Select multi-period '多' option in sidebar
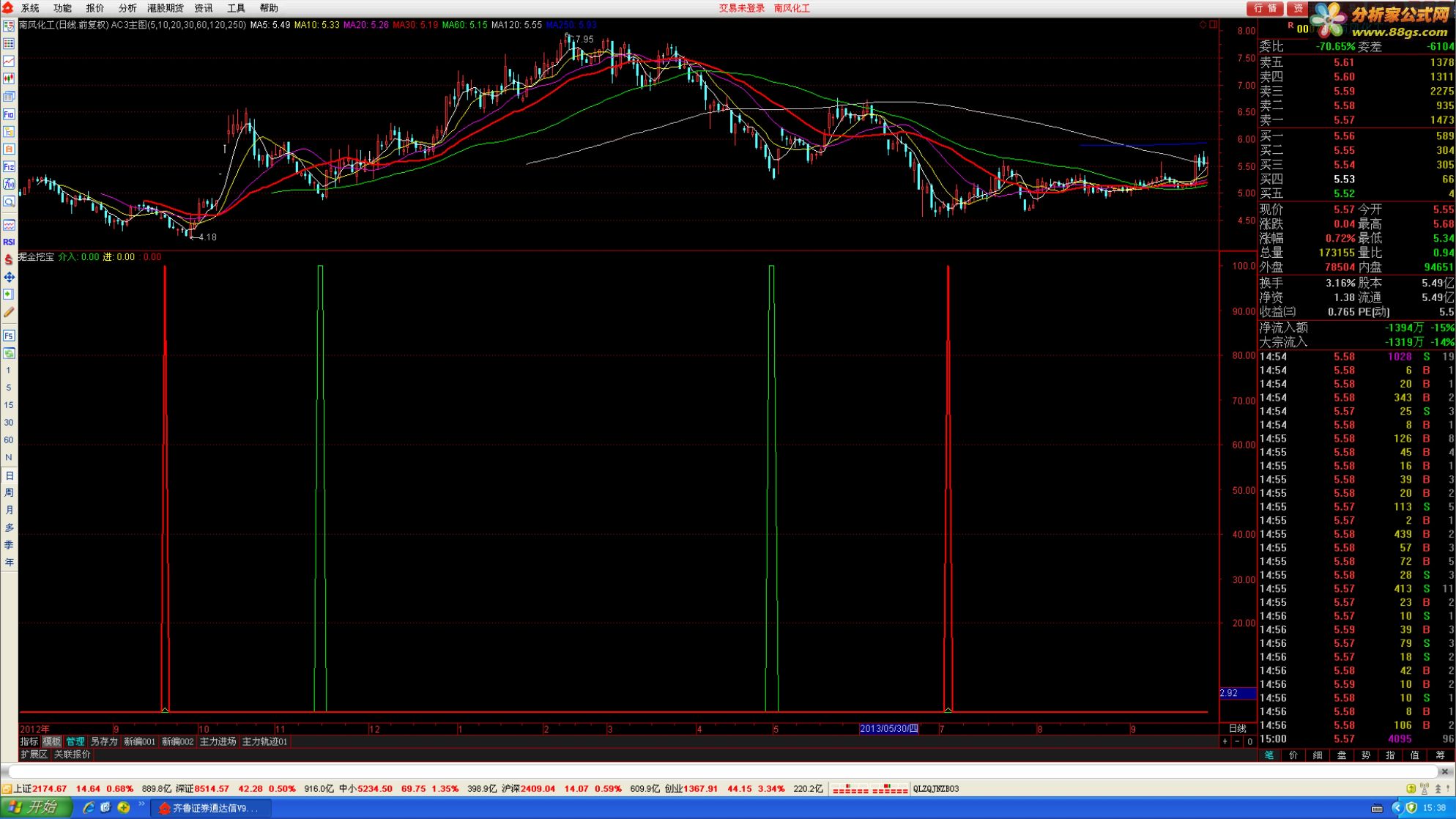 (9, 528)
